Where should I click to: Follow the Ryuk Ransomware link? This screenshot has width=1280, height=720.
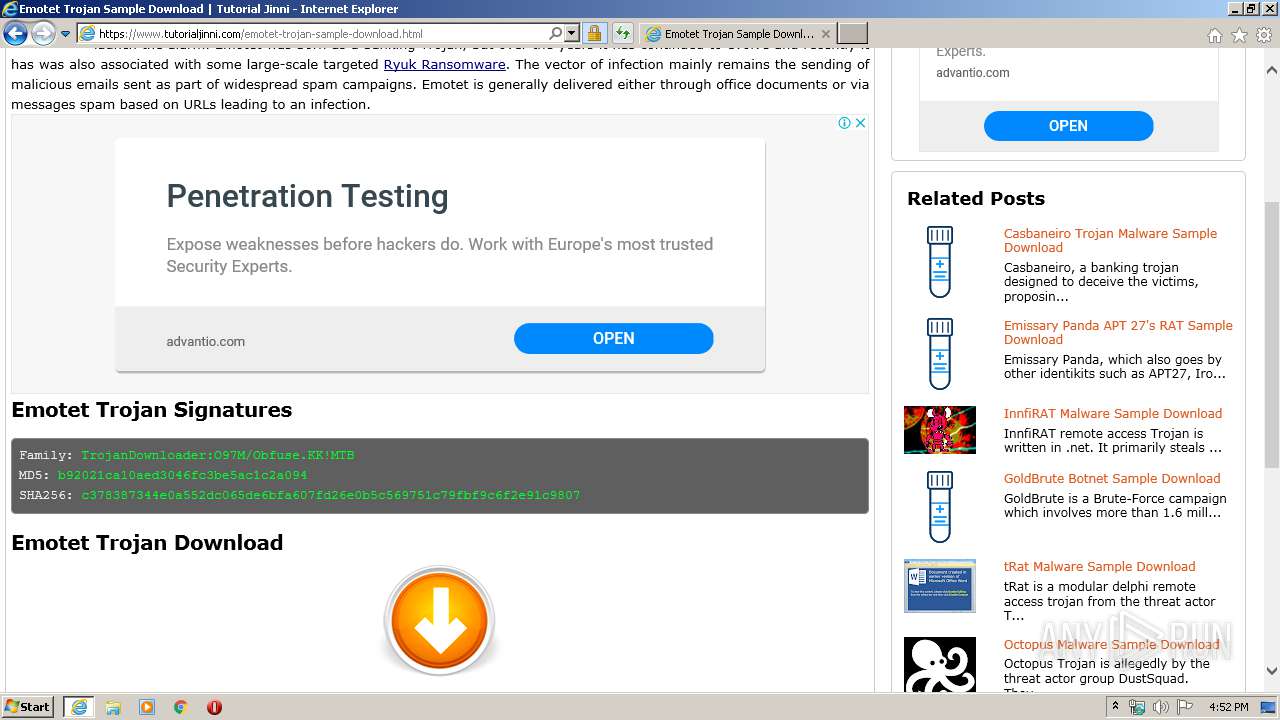point(444,64)
